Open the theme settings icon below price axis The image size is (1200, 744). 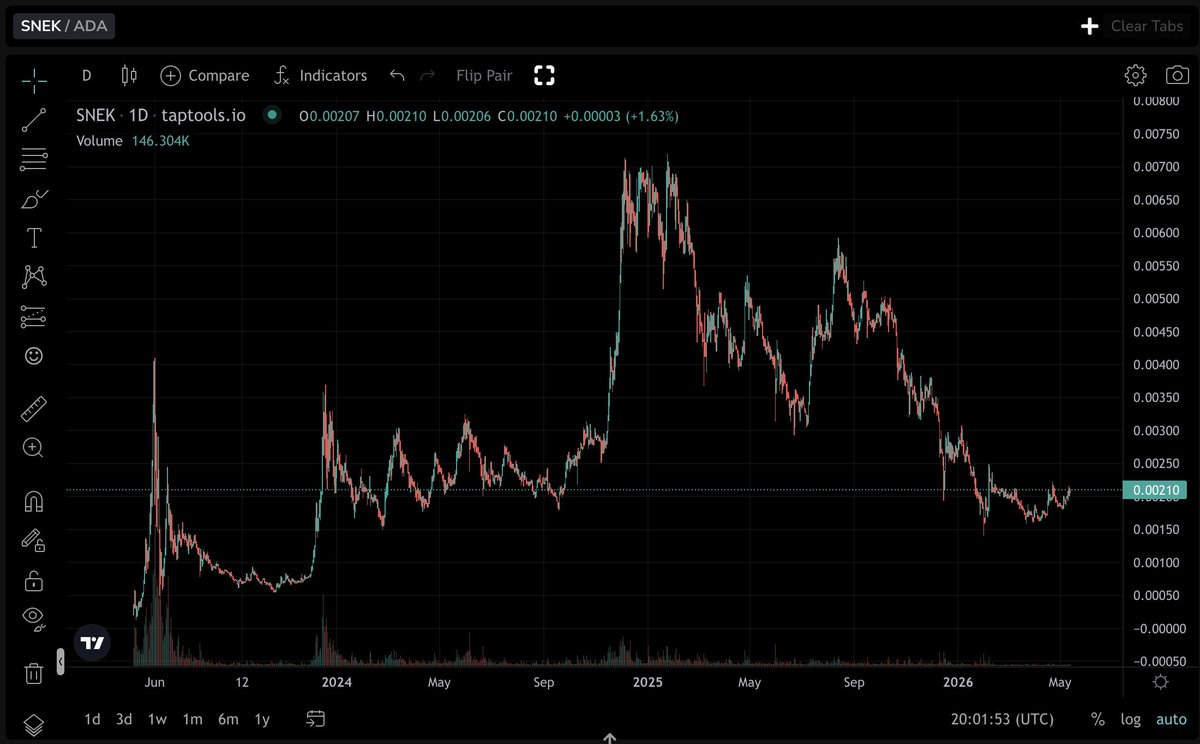pyautogui.click(x=1160, y=682)
